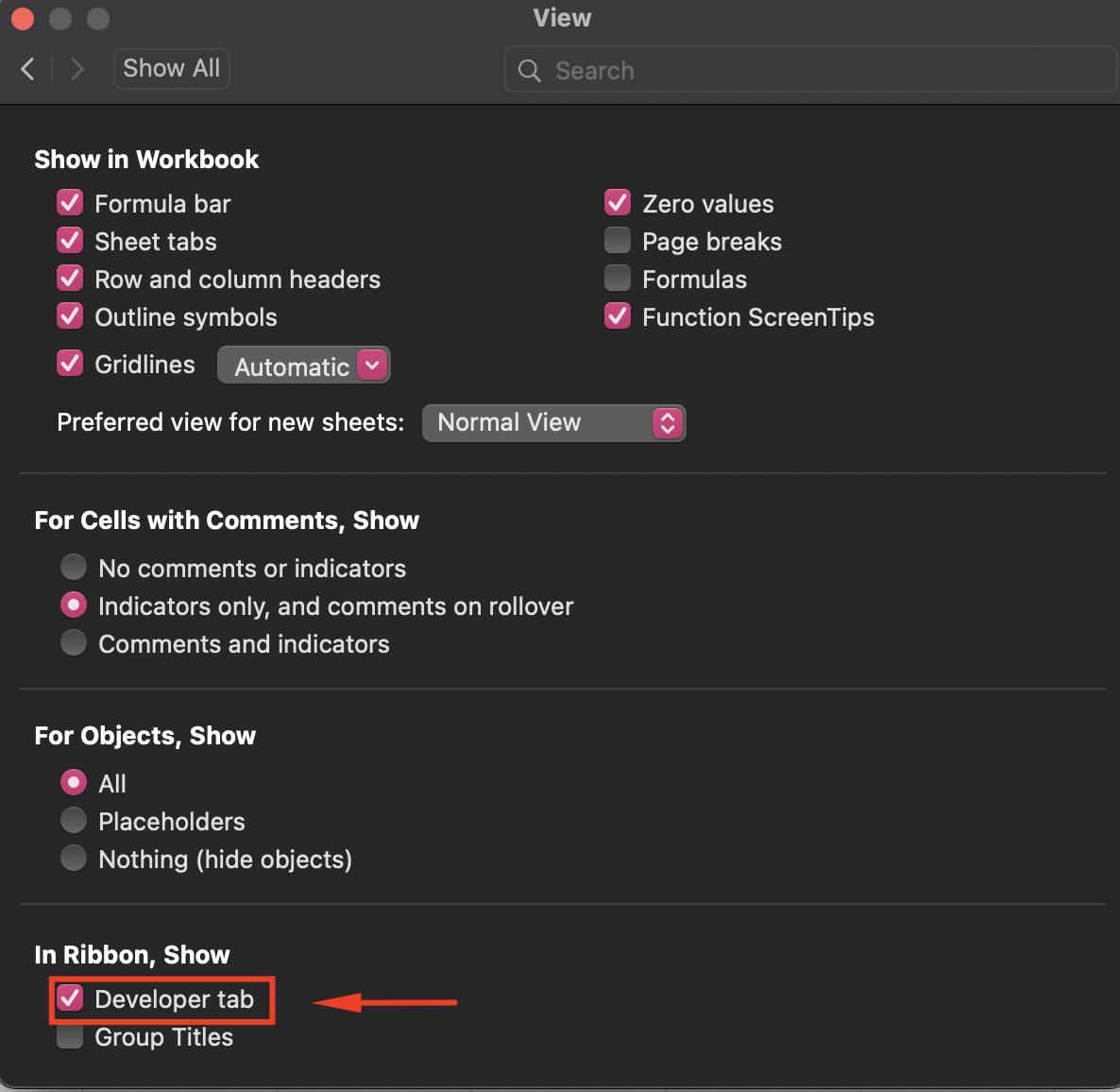
Task: Uncheck the Formula bar option
Action: 69,202
